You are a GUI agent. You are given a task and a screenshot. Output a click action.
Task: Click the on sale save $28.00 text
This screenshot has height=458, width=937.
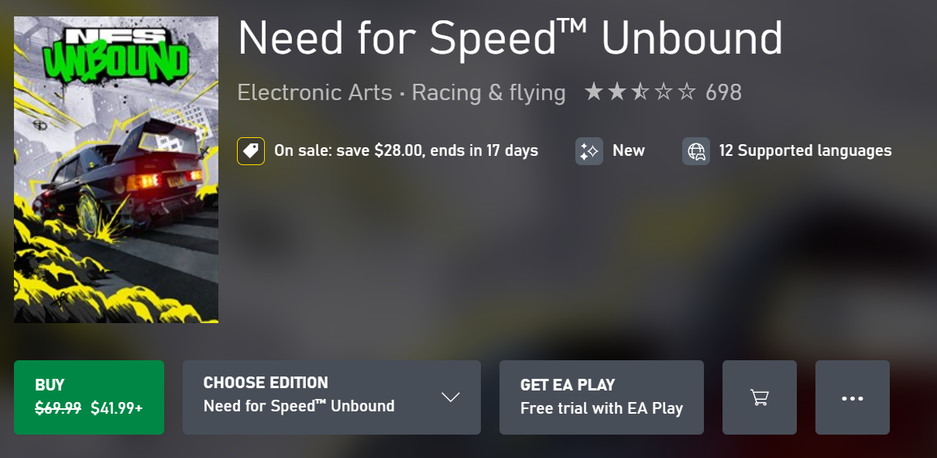(x=406, y=151)
